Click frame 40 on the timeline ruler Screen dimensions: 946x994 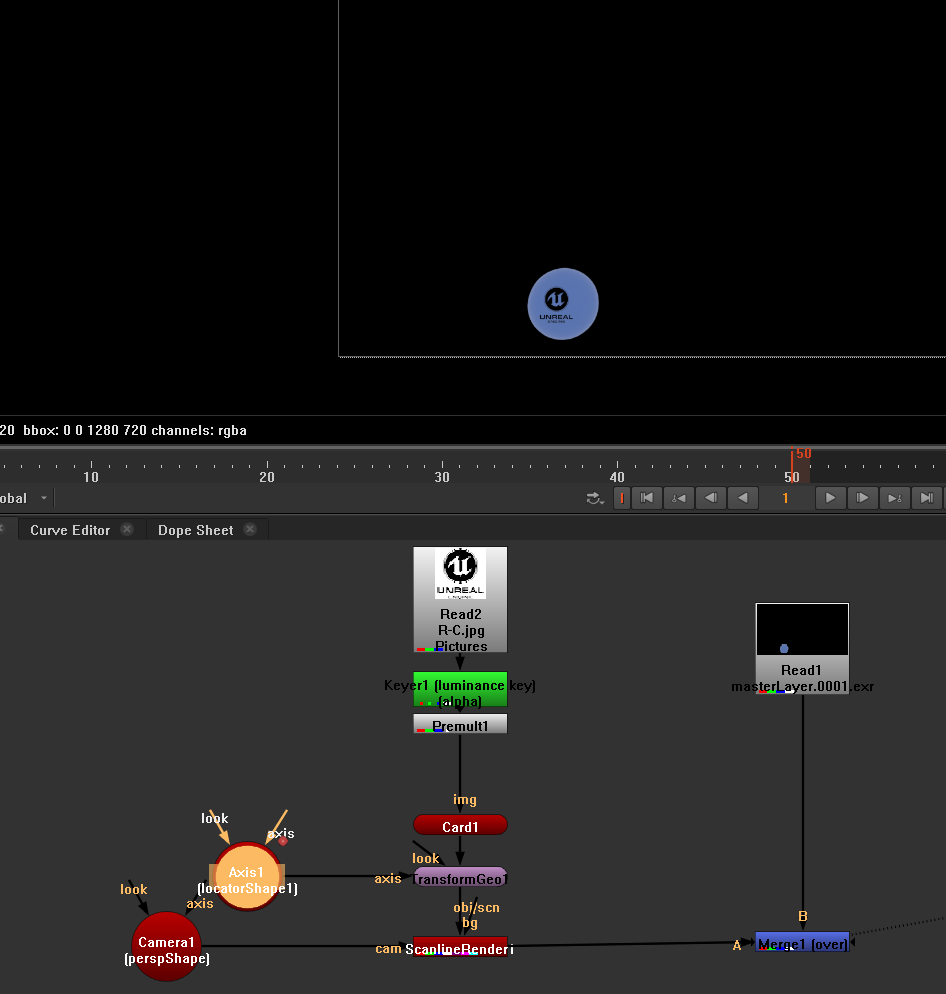(x=617, y=477)
